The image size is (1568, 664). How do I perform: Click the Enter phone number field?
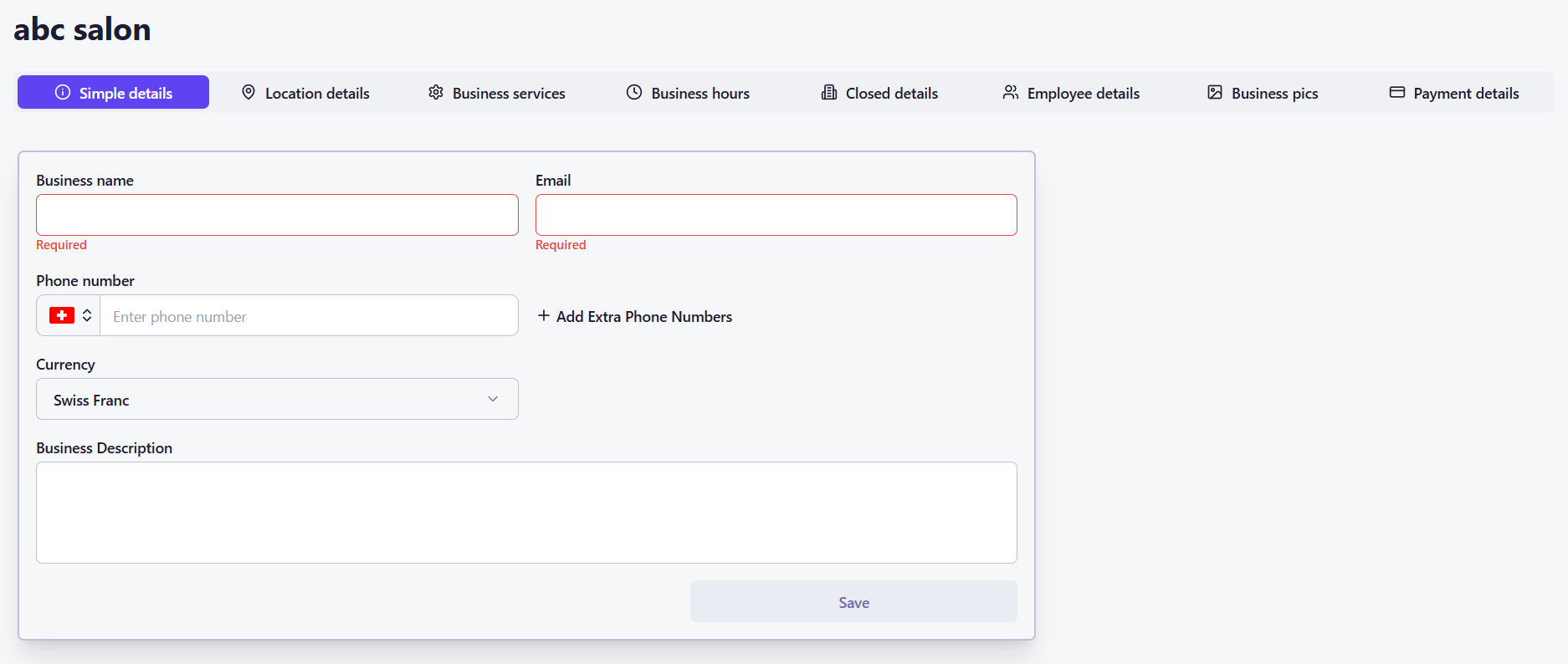tap(309, 315)
